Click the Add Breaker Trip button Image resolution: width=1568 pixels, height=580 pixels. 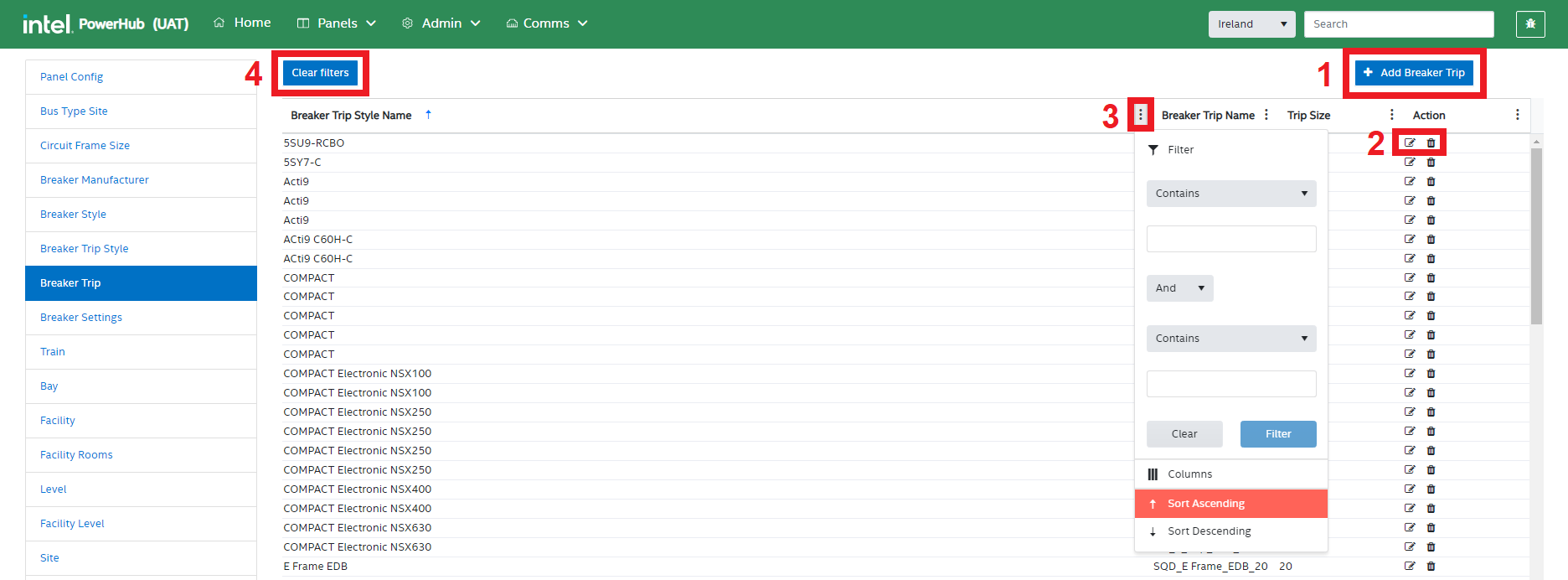click(1414, 73)
